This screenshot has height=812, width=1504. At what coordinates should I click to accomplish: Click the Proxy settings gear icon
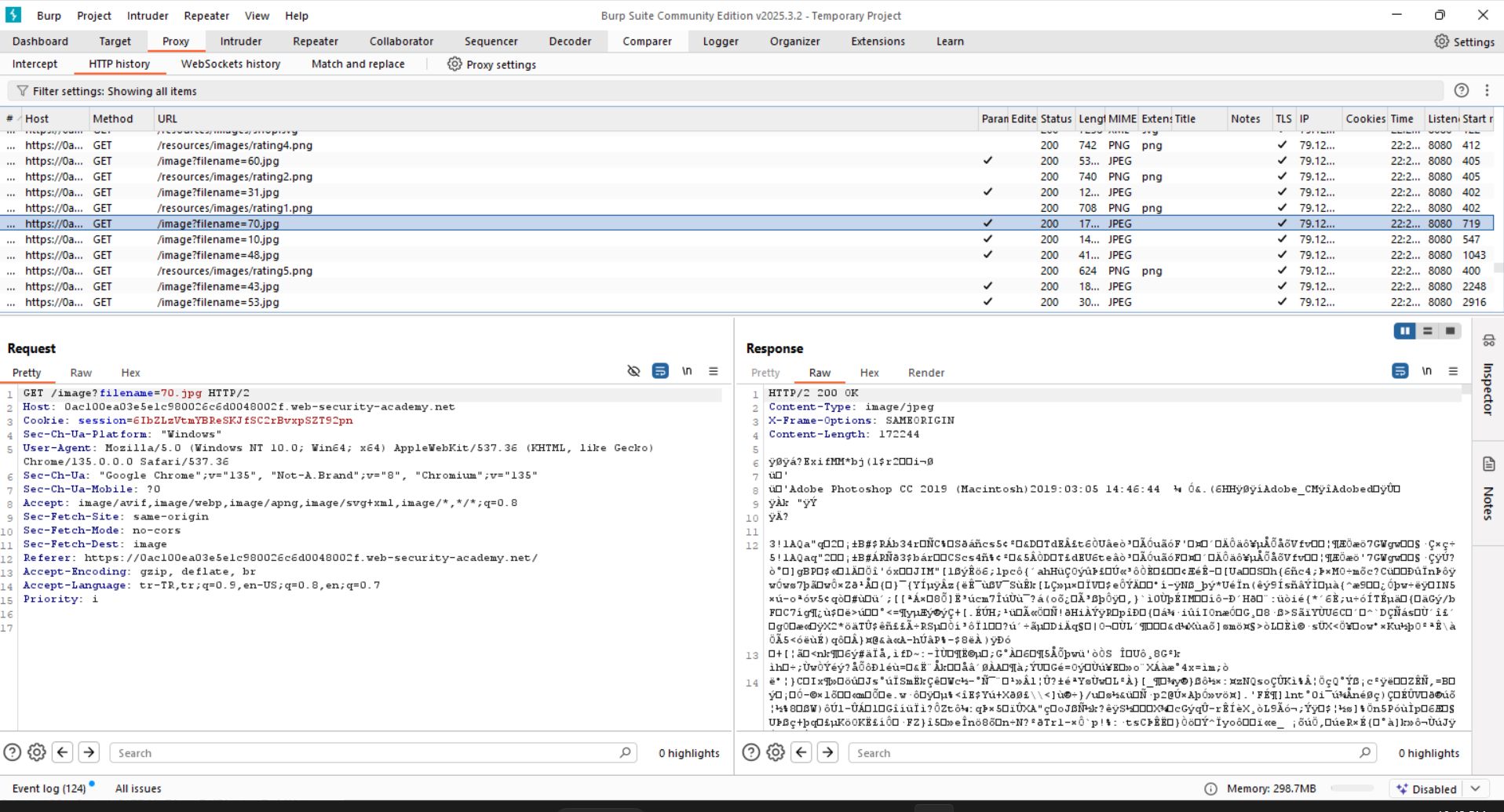454,64
